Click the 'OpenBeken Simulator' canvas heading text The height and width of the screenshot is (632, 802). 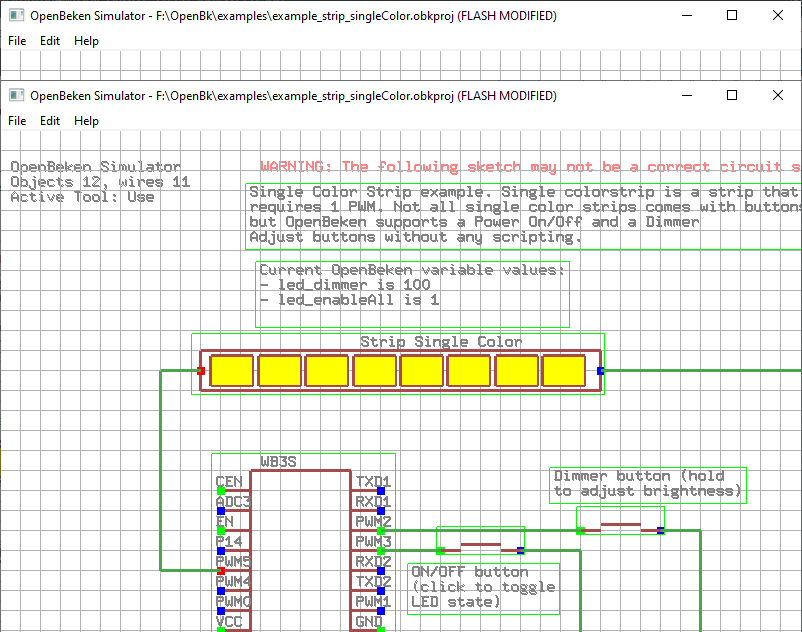(96, 167)
